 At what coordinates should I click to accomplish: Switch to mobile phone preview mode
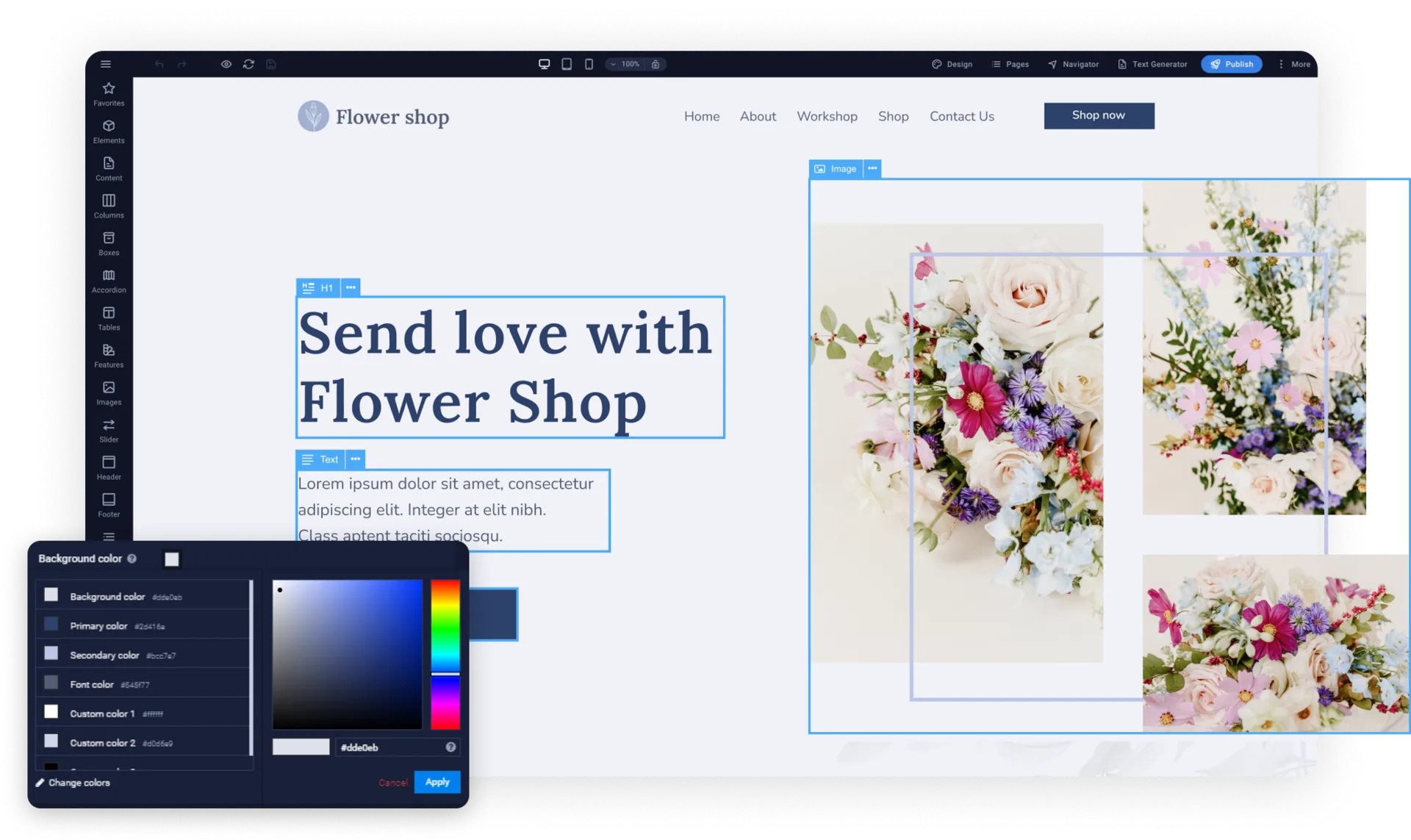pos(589,64)
